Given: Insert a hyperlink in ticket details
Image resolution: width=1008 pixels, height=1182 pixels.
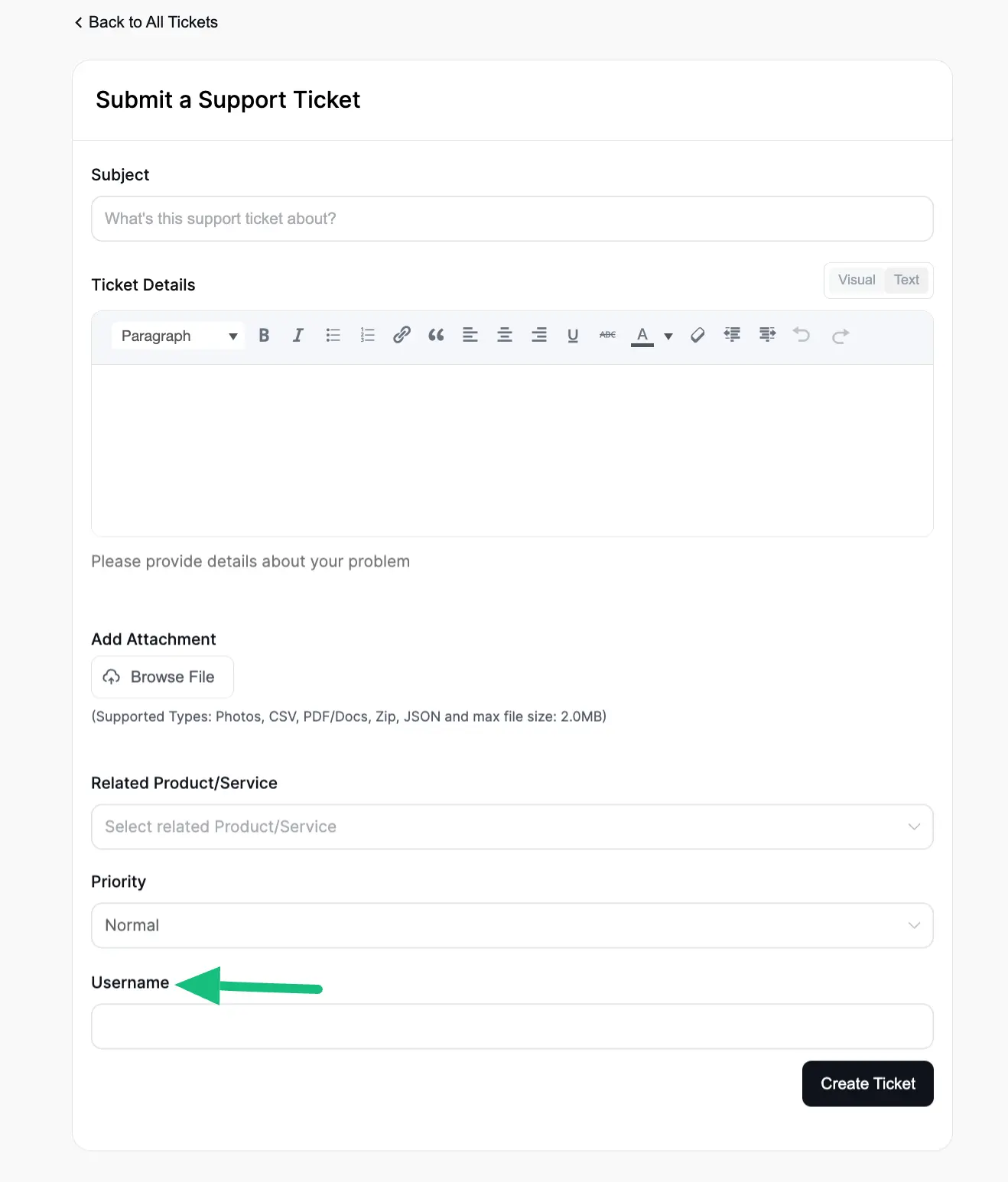Looking at the screenshot, I should point(402,335).
